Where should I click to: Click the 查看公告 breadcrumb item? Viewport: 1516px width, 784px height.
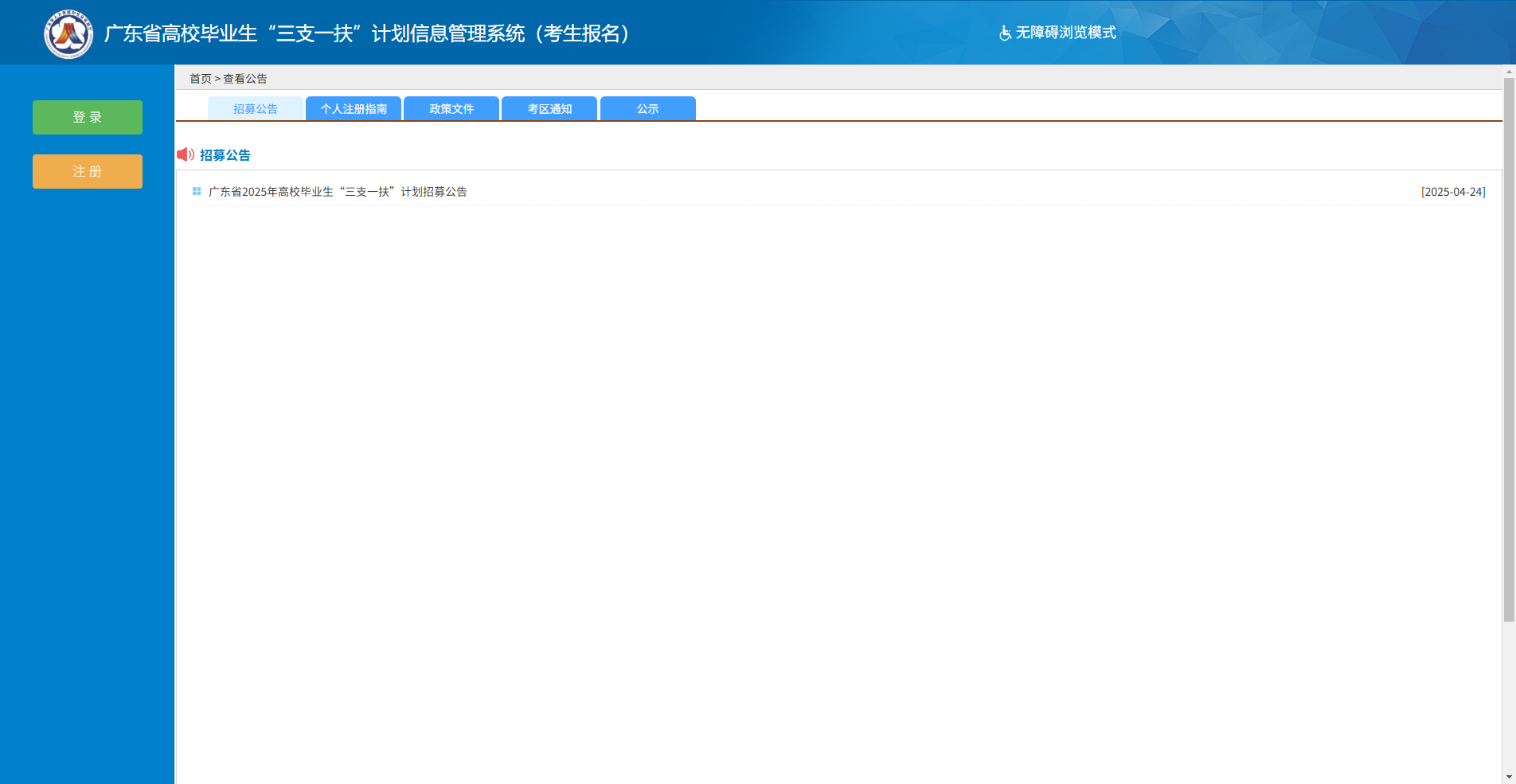244,78
